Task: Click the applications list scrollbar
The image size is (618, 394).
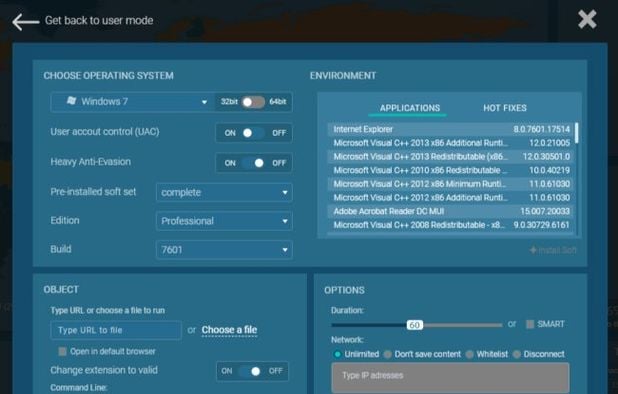Action: pyautogui.click(x=577, y=133)
